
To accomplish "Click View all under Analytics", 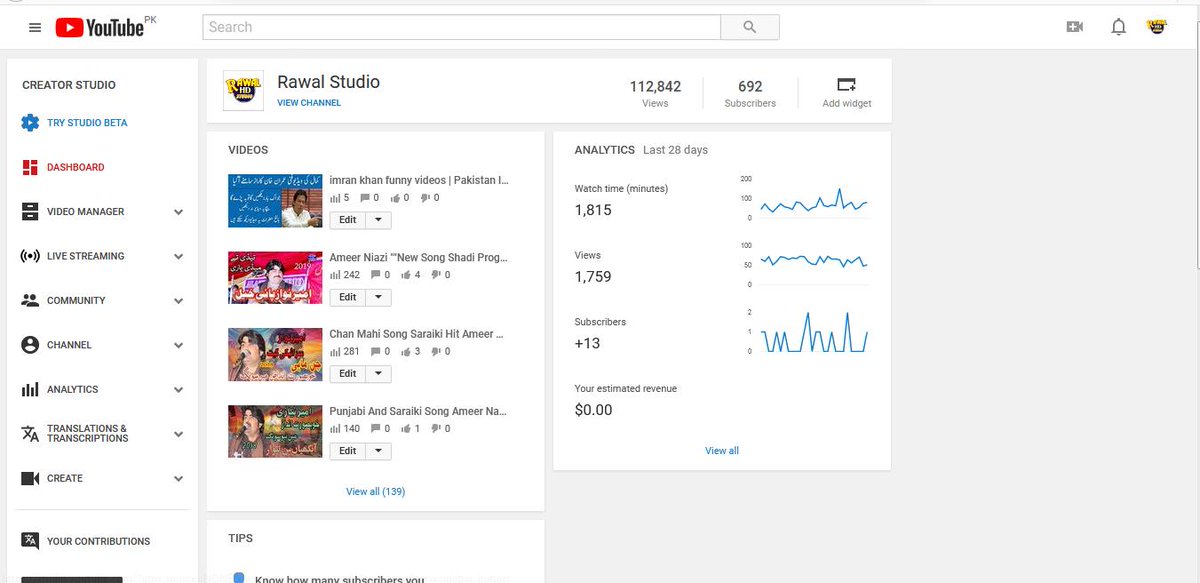I will tap(722, 451).
